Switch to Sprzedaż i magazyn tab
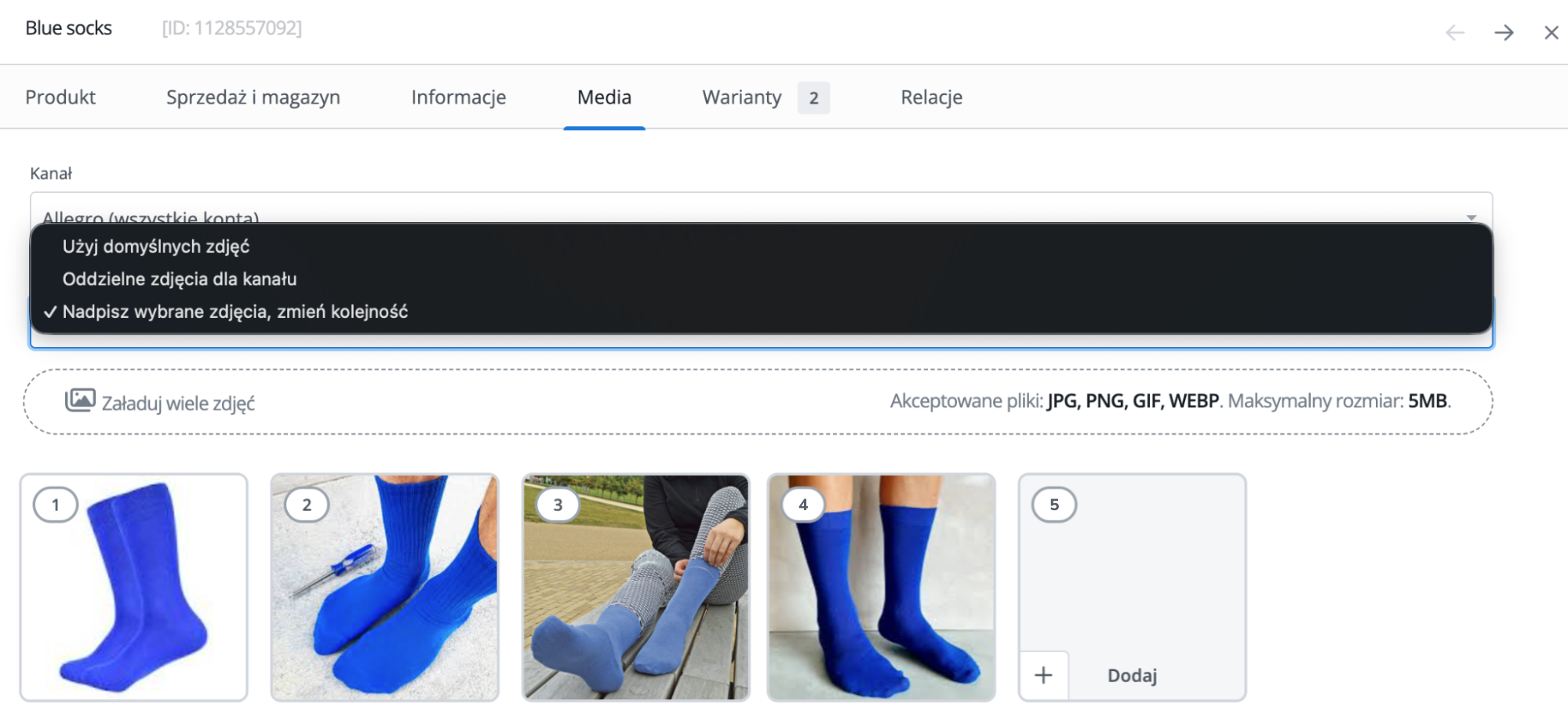 coord(253,97)
